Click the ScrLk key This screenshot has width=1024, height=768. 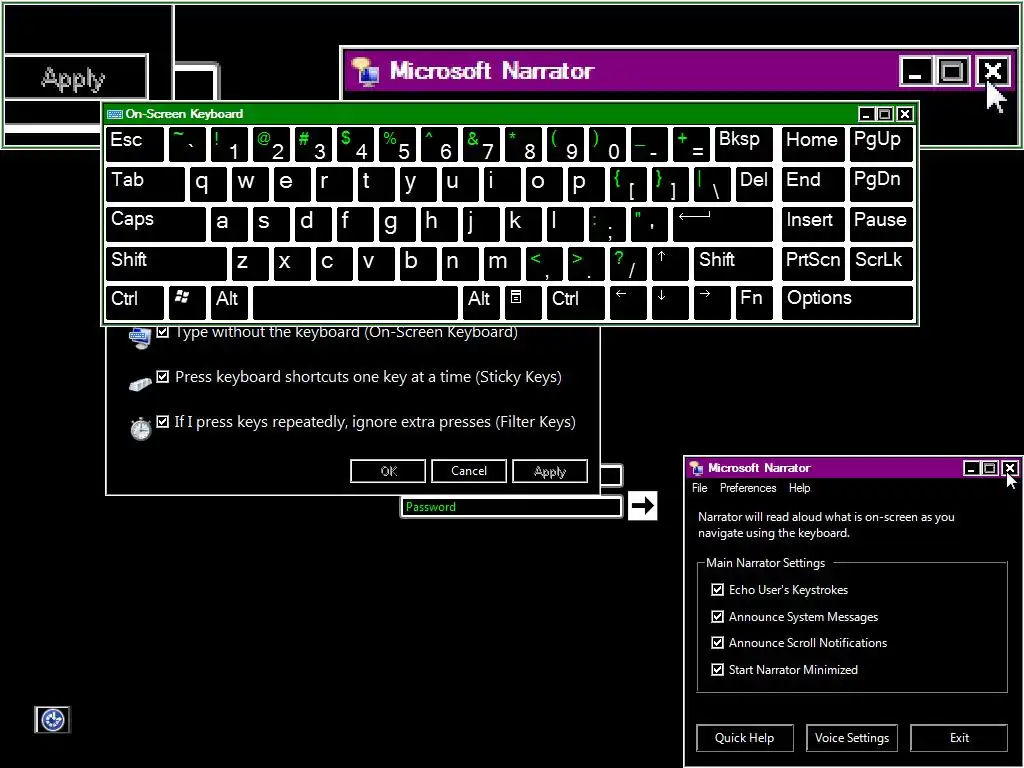pos(881,263)
